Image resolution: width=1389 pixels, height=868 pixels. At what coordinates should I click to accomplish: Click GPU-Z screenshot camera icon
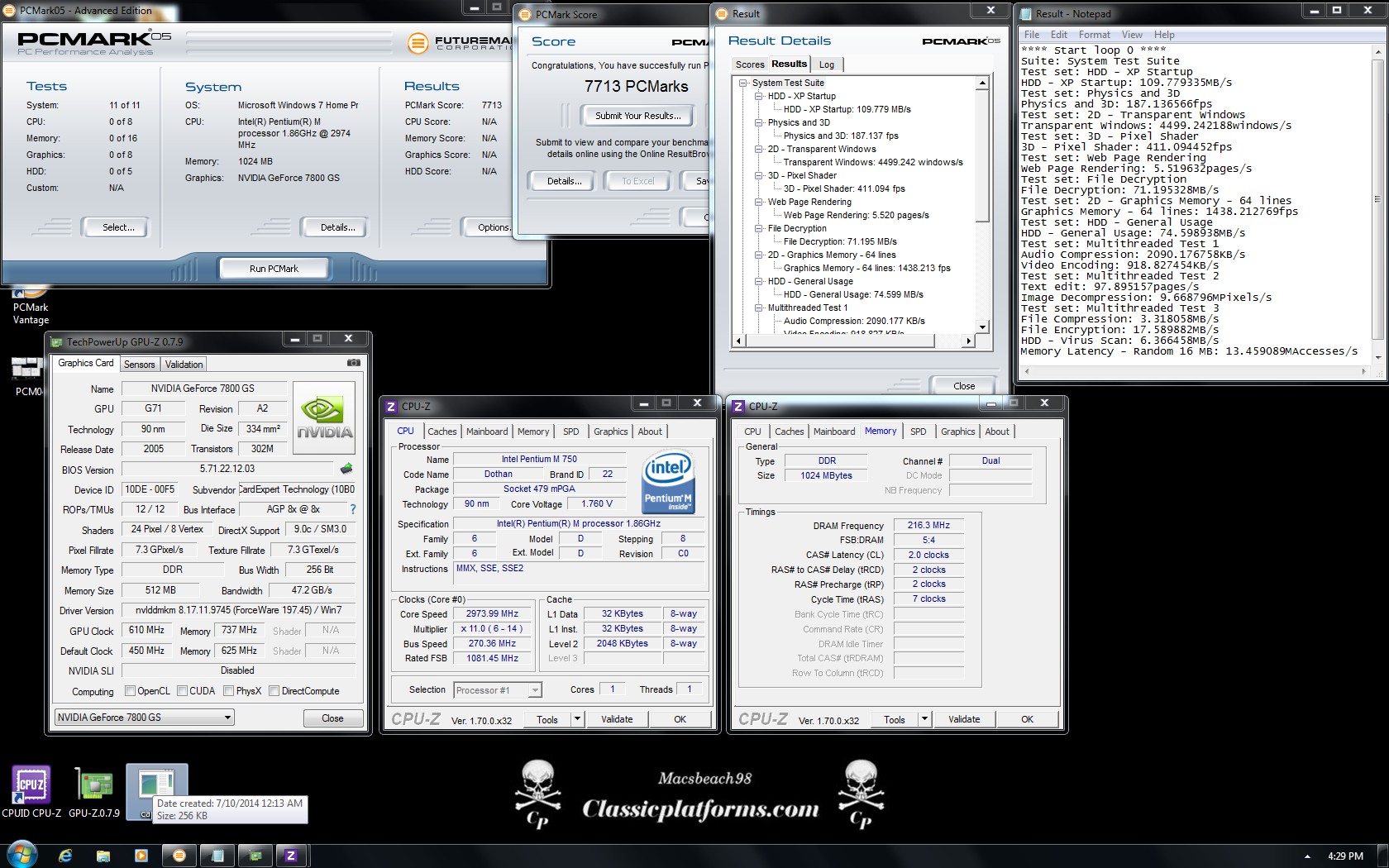353,363
